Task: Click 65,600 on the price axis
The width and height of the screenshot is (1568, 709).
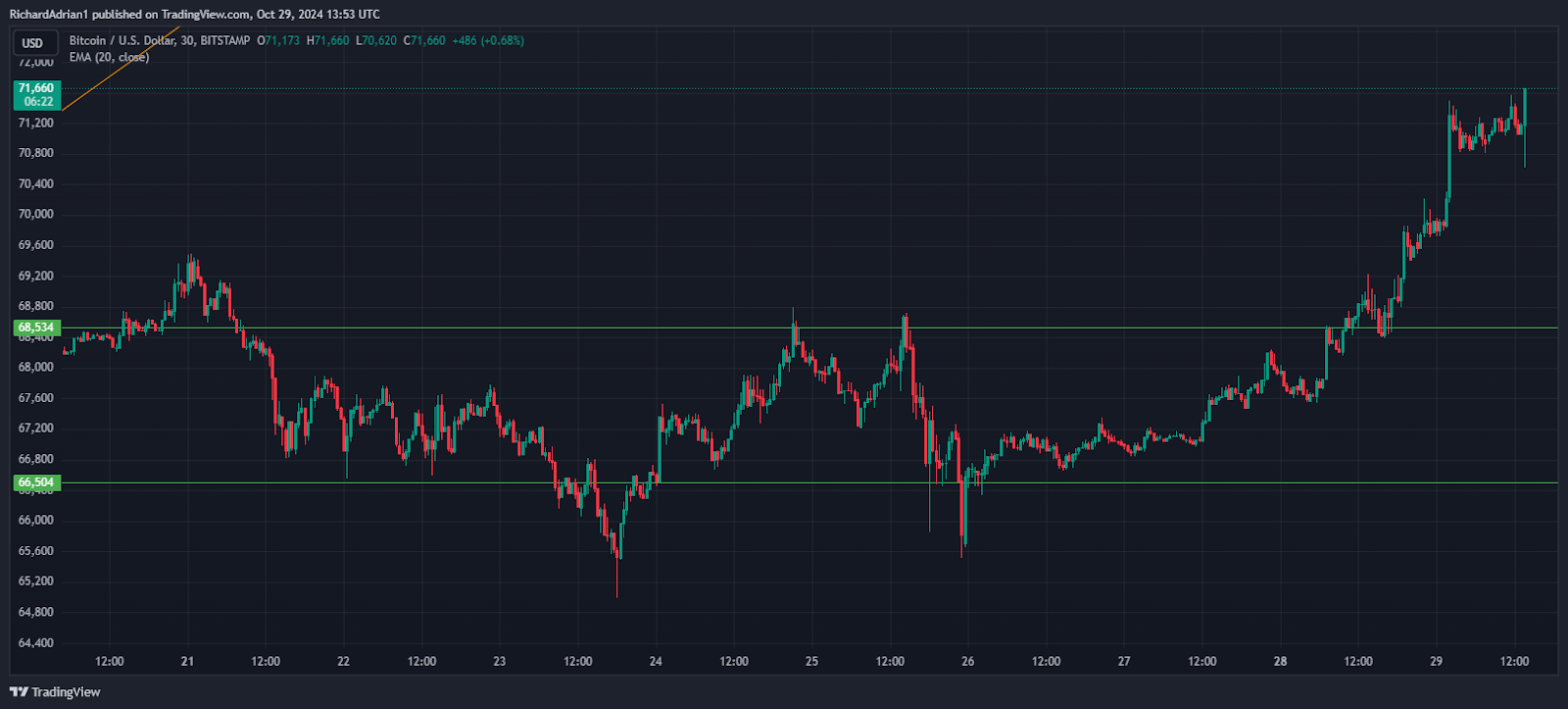Action: click(x=36, y=551)
